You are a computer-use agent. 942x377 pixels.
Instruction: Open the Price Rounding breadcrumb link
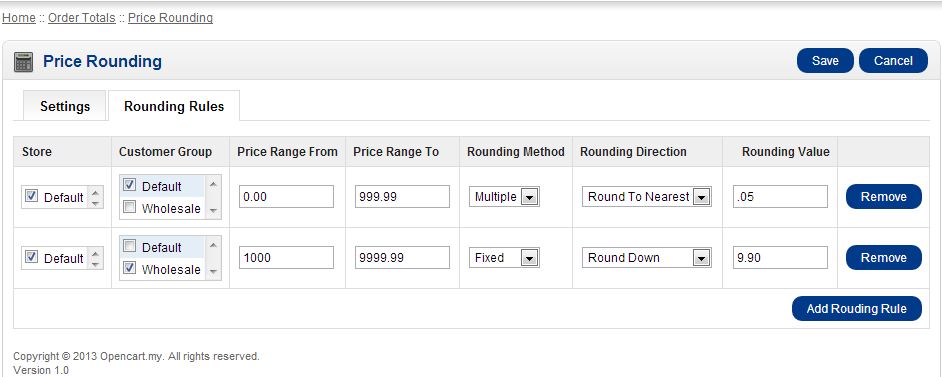[171, 18]
